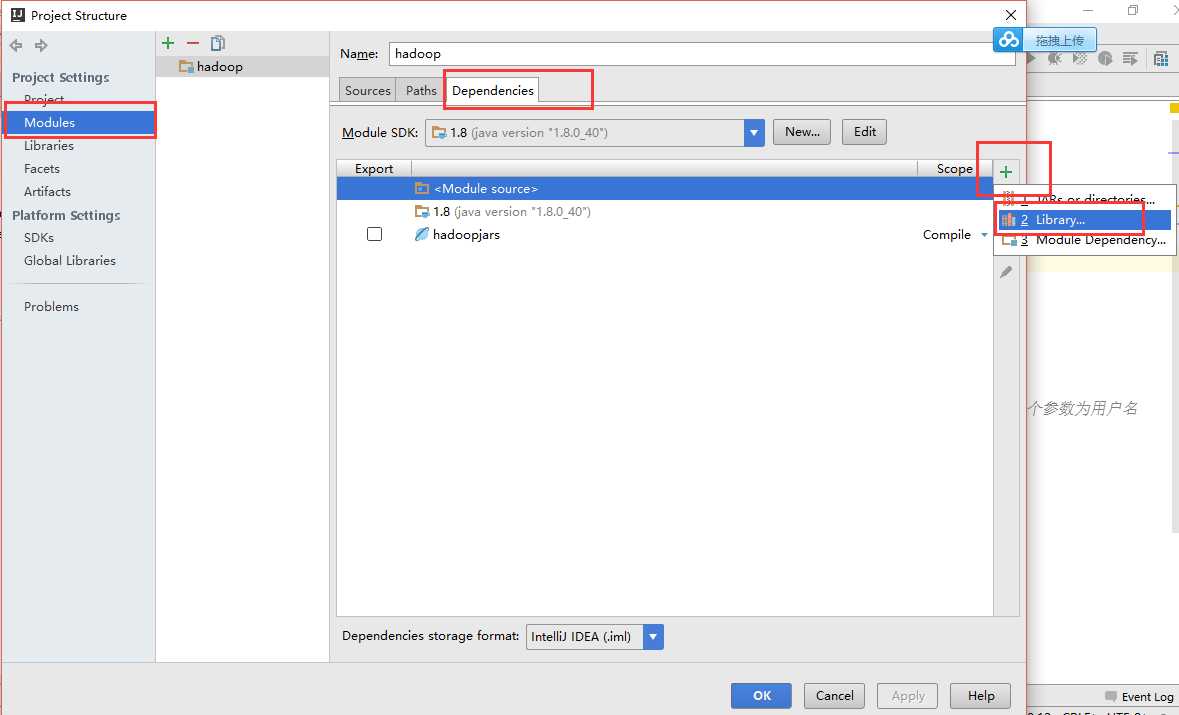Click the IntelliJ logo in title bar
Image resolution: width=1179 pixels, height=715 pixels.
(x=18, y=15)
